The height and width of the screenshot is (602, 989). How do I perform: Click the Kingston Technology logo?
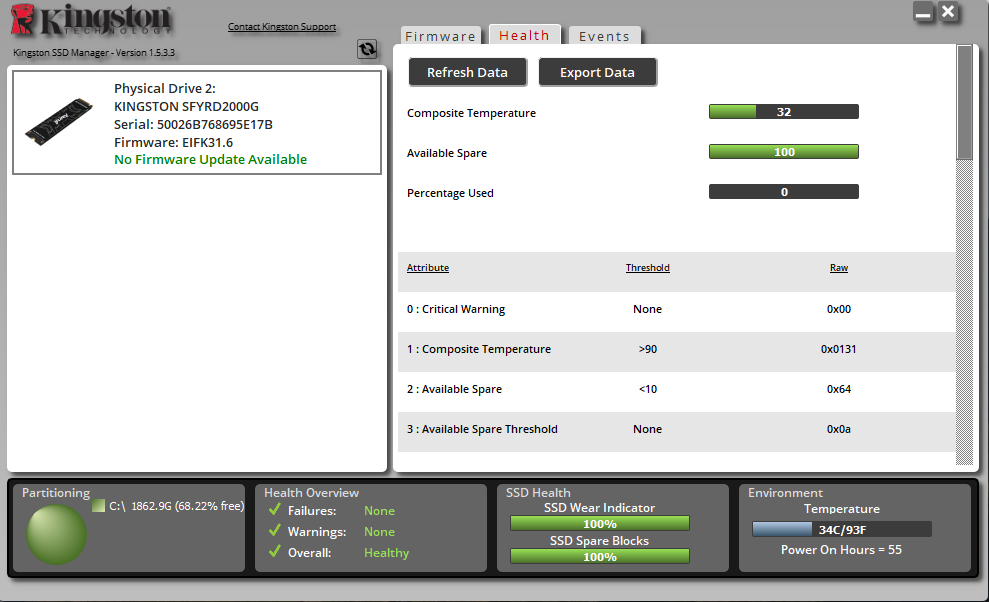pyautogui.click(x=91, y=20)
